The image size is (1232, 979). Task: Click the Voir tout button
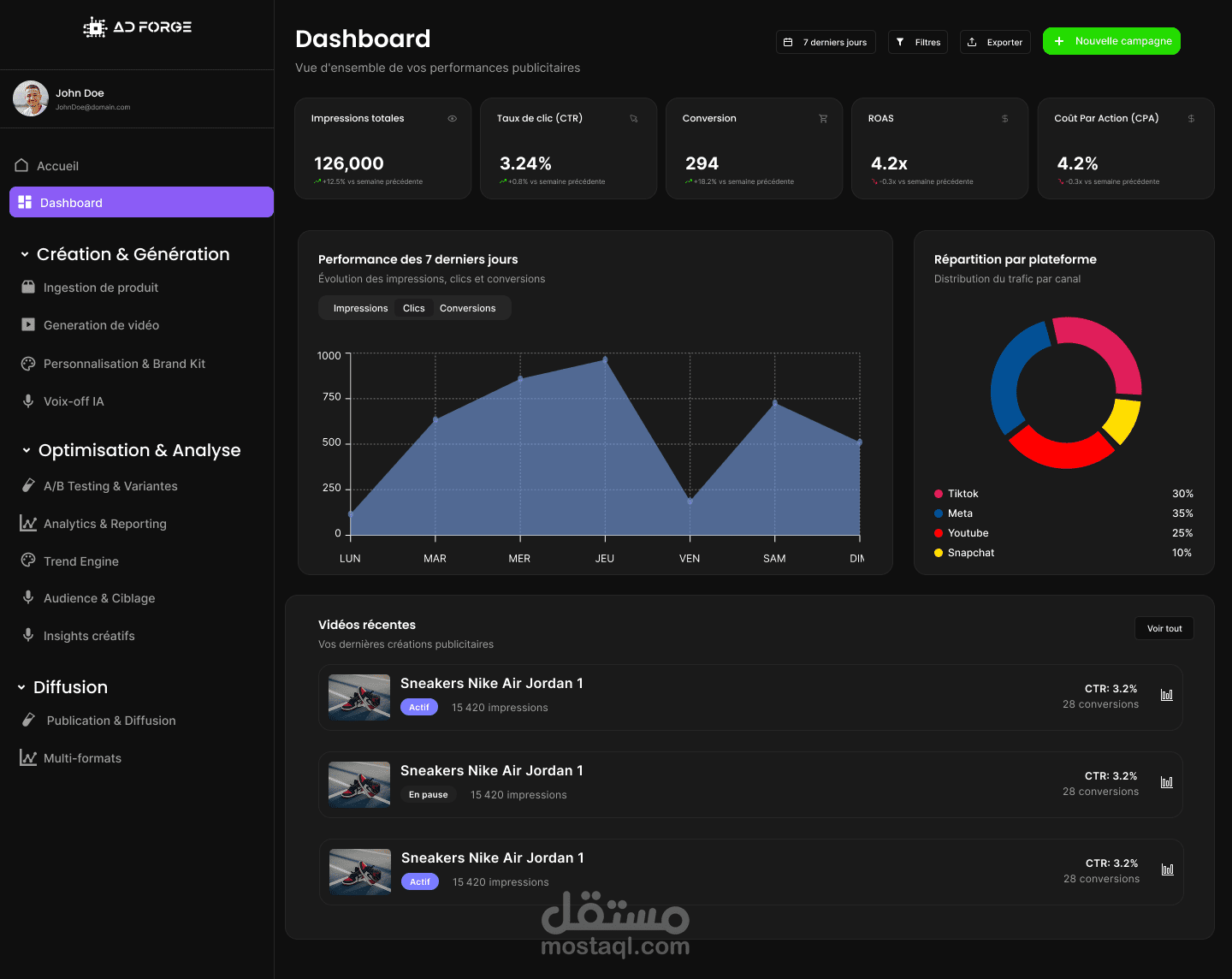point(1164,628)
